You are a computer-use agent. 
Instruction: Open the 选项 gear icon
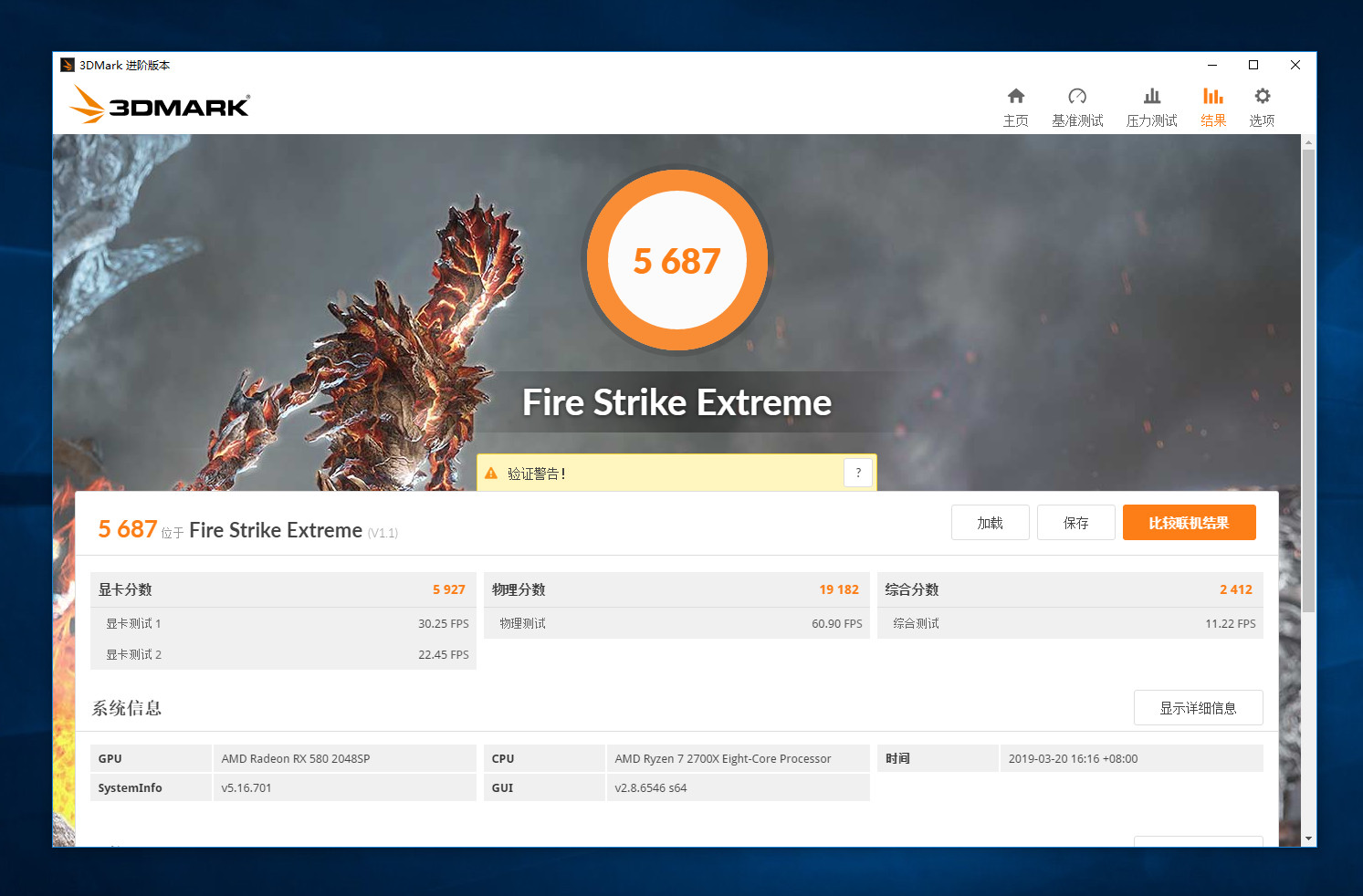[1262, 103]
